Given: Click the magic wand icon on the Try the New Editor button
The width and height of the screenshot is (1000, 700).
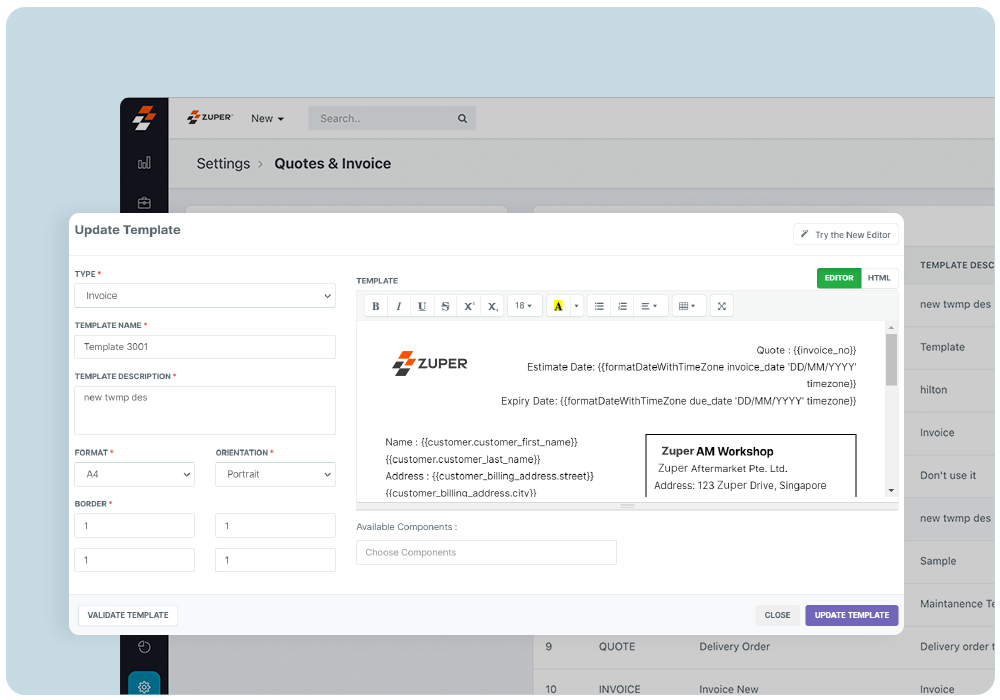Looking at the screenshot, I should click(805, 234).
